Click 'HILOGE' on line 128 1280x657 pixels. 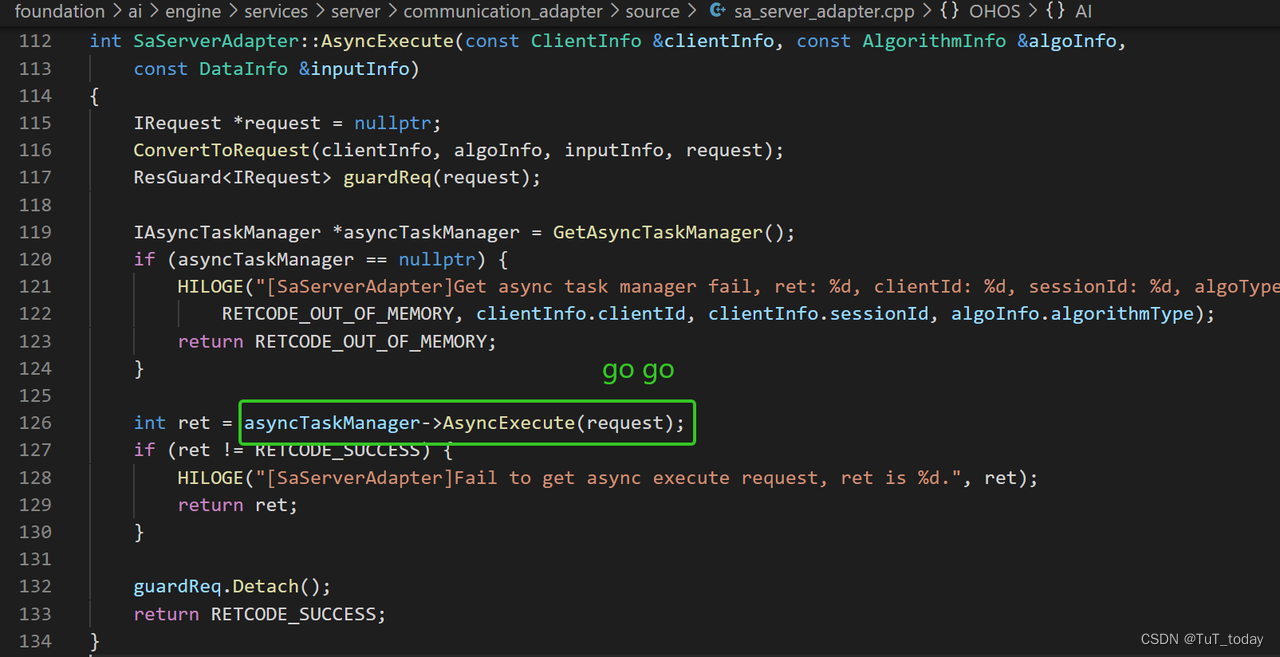click(x=211, y=478)
